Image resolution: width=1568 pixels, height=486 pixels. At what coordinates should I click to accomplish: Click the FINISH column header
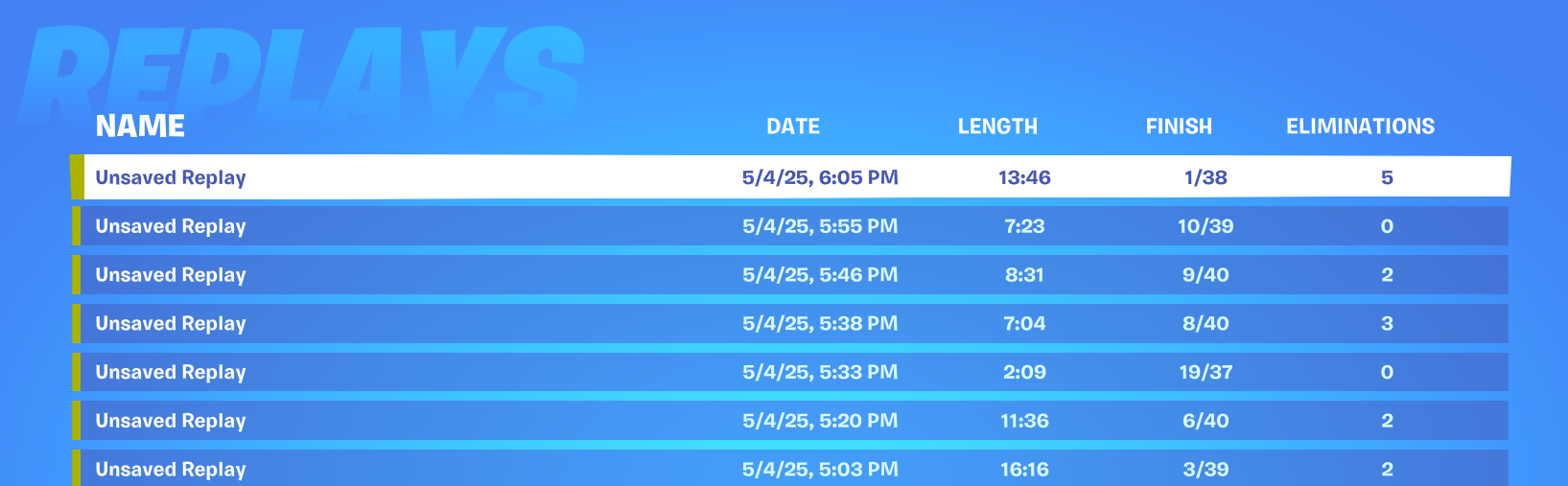[x=1179, y=127]
